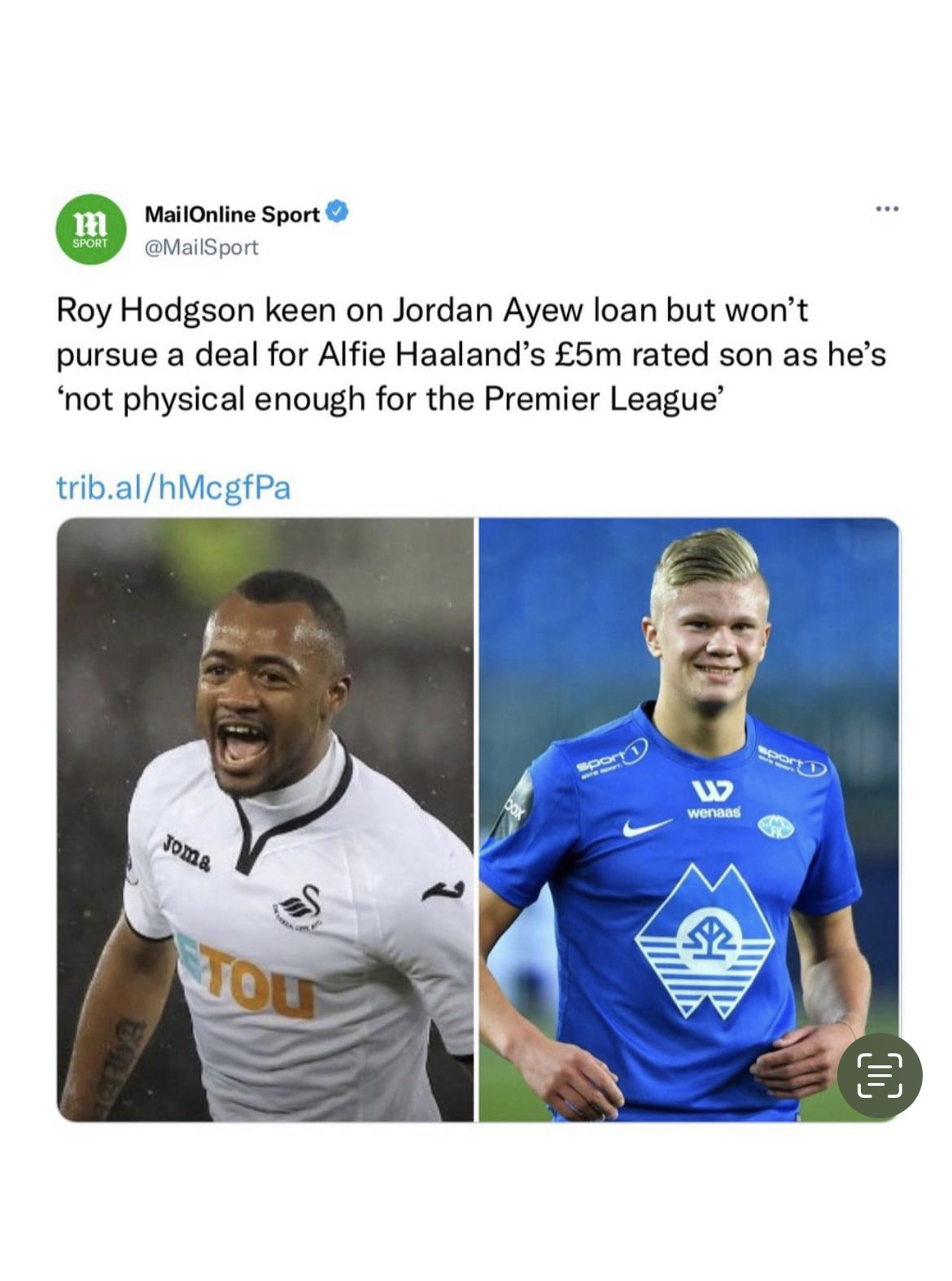Open the photo of player in white kit
Image resolution: width=952 pixels, height=1281 pixels.
point(265,820)
